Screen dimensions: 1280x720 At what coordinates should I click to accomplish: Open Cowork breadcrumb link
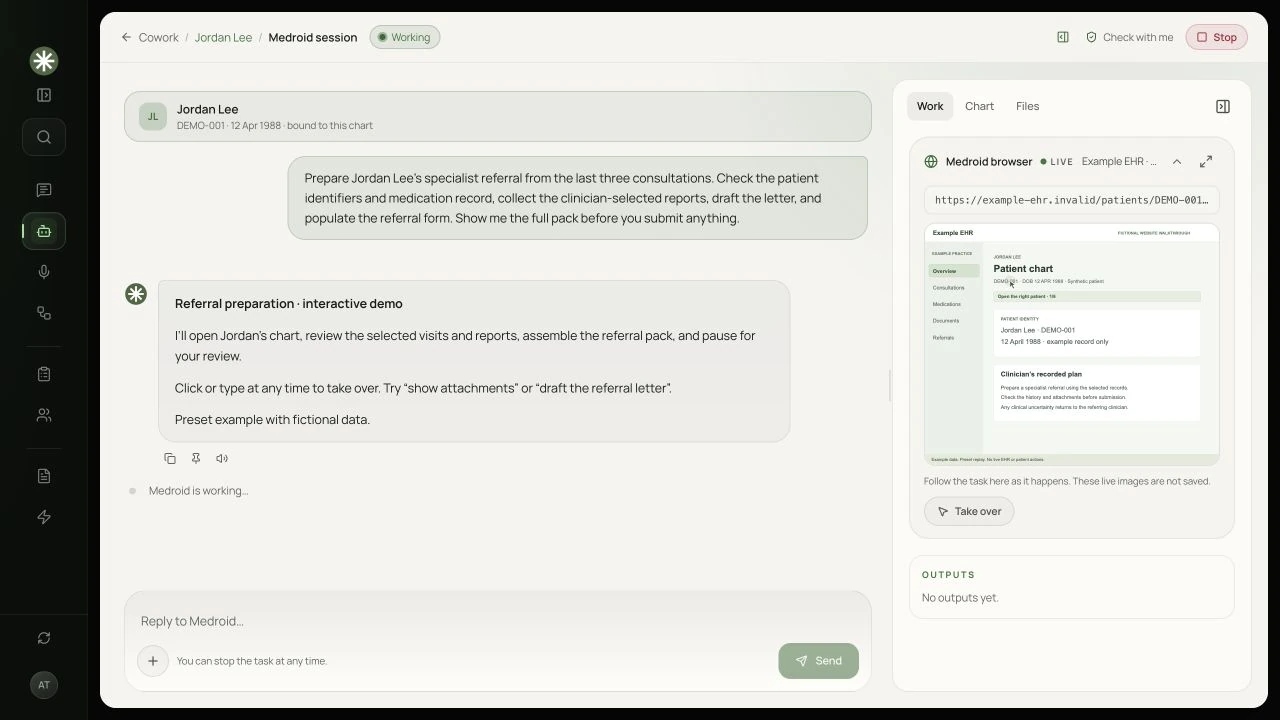coord(158,37)
